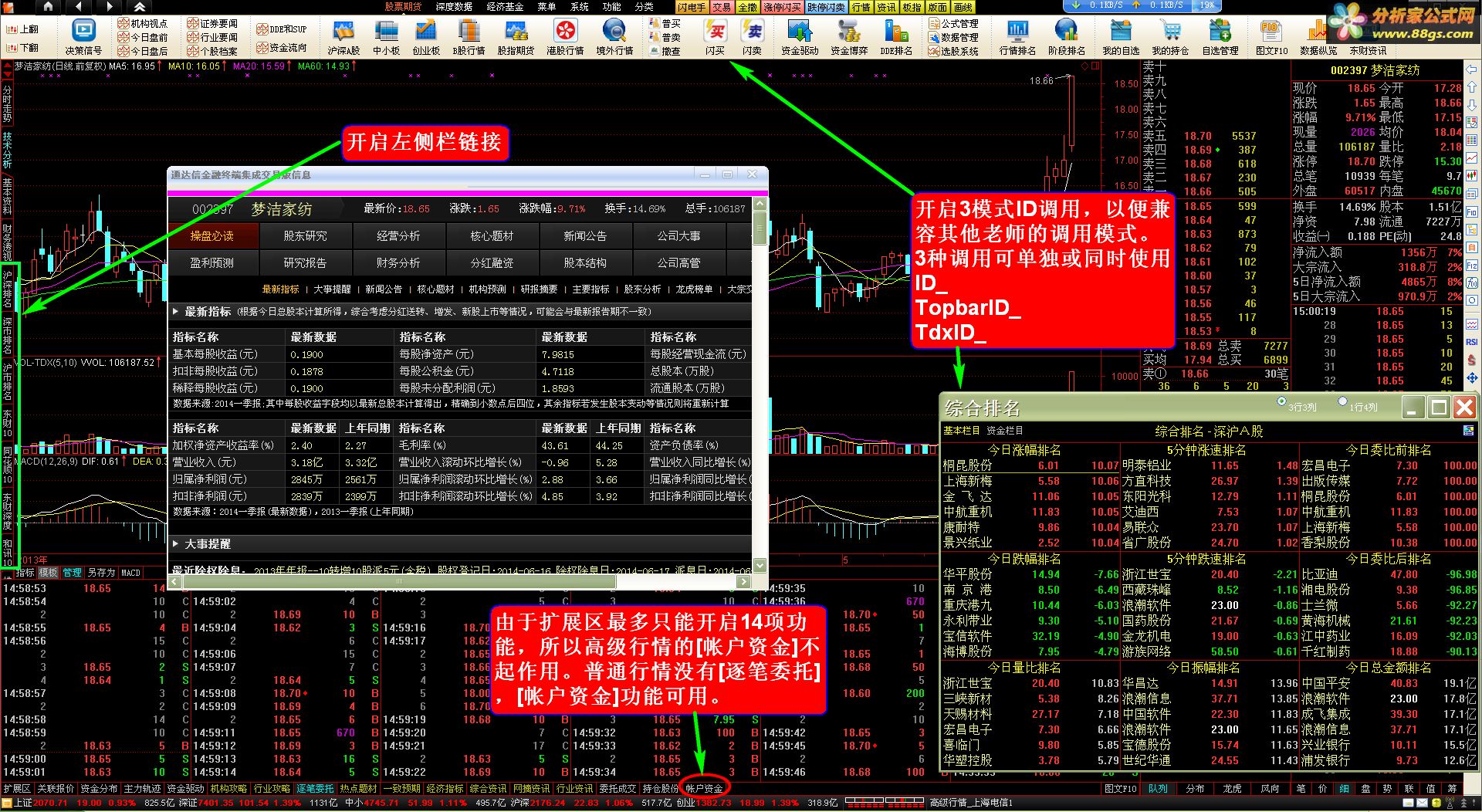The image size is (1482, 812).
Task: Click the 沪深排名 left sidebar link
Action: (x=8, y=289)
